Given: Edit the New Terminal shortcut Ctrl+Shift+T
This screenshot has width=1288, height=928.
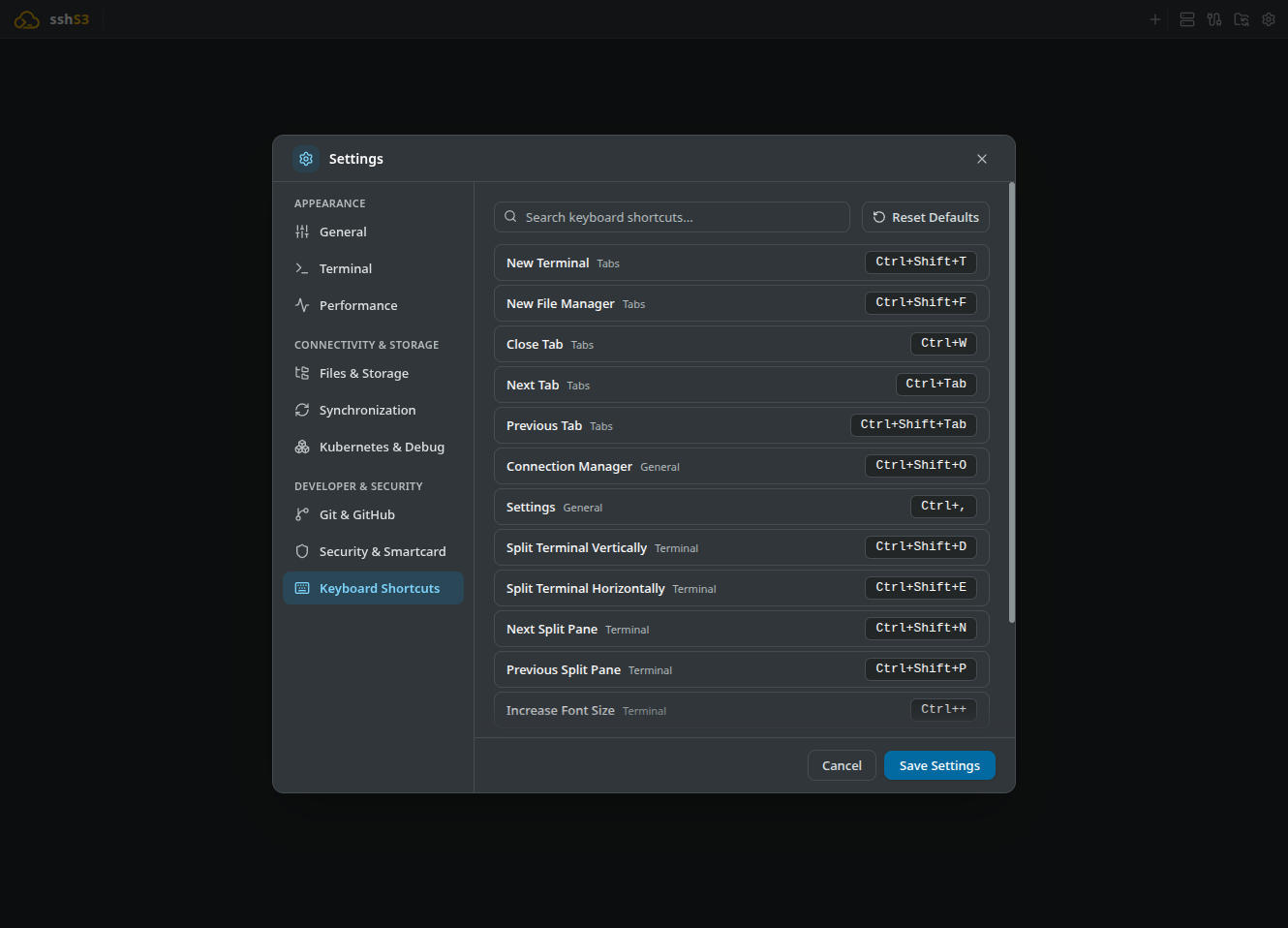Looking at the screenshot, I should [x=921, y=262].
